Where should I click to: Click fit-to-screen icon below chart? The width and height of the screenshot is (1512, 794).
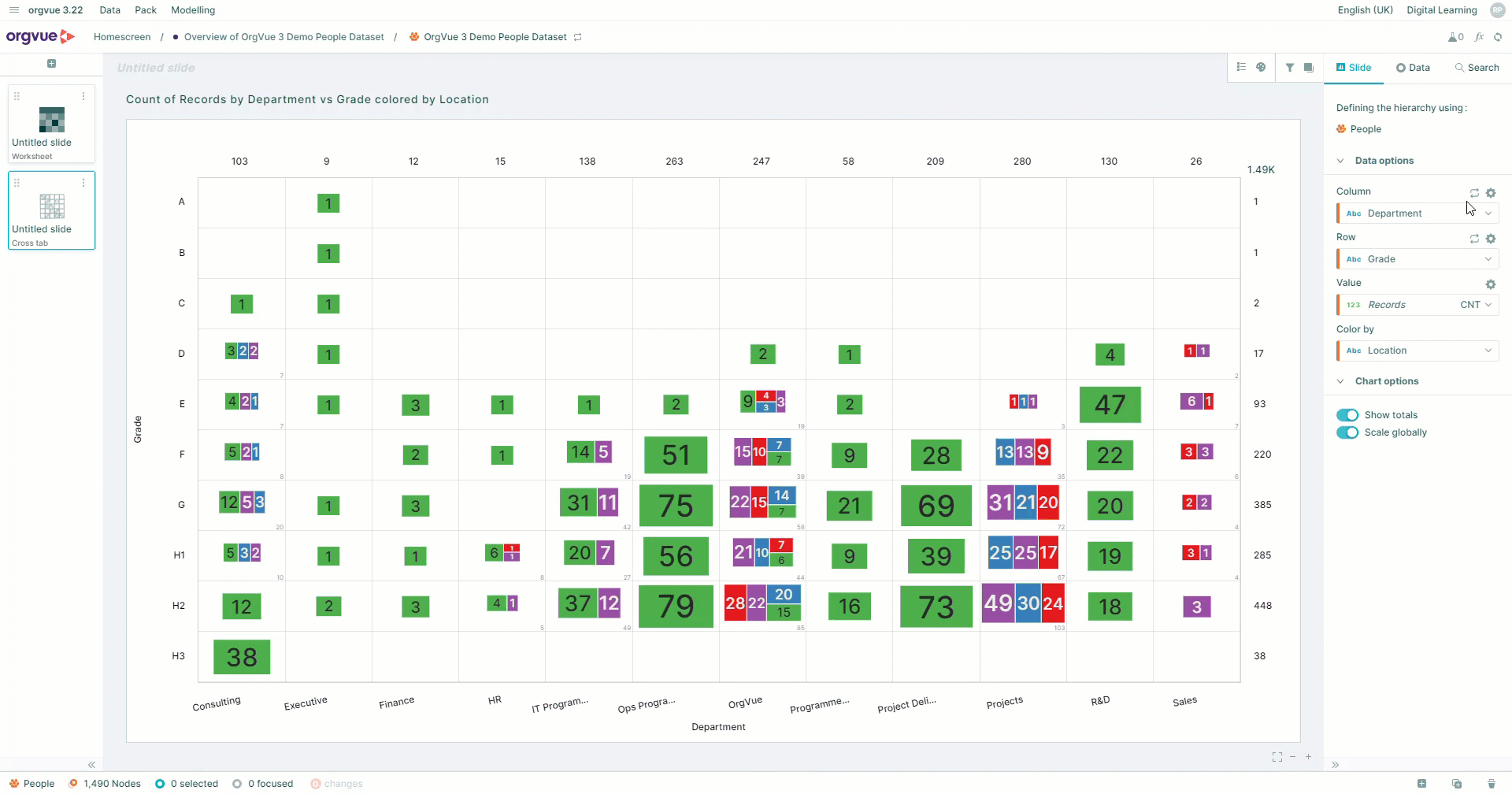point(1277,757)
